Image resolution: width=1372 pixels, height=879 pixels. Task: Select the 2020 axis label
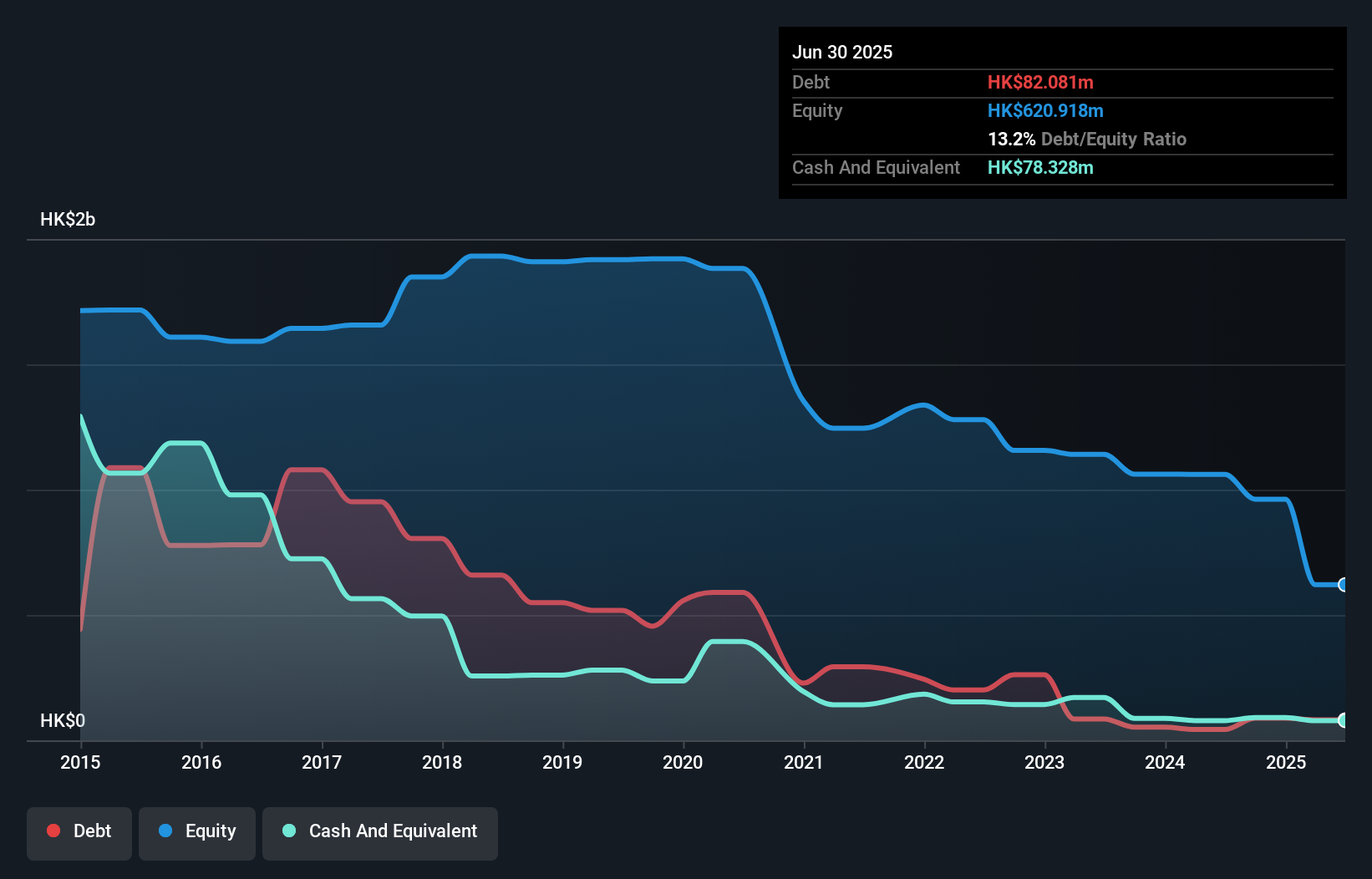683,762
